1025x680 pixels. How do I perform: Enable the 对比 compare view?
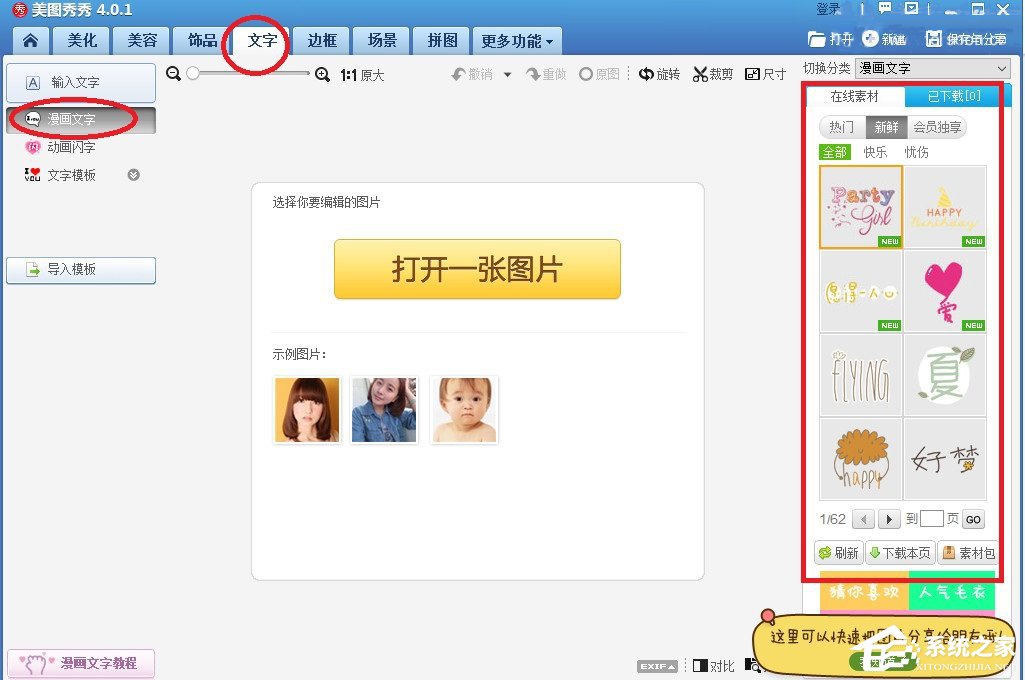tap(715, 664)
